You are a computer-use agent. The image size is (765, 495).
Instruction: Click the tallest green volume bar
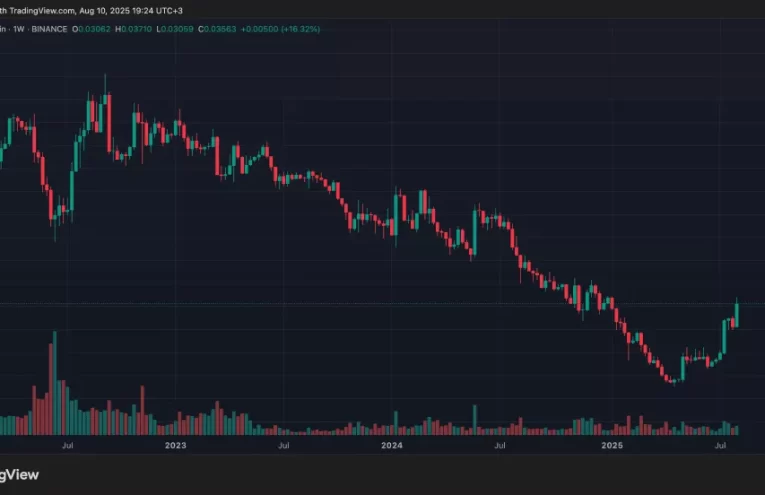tap(55, 383)
